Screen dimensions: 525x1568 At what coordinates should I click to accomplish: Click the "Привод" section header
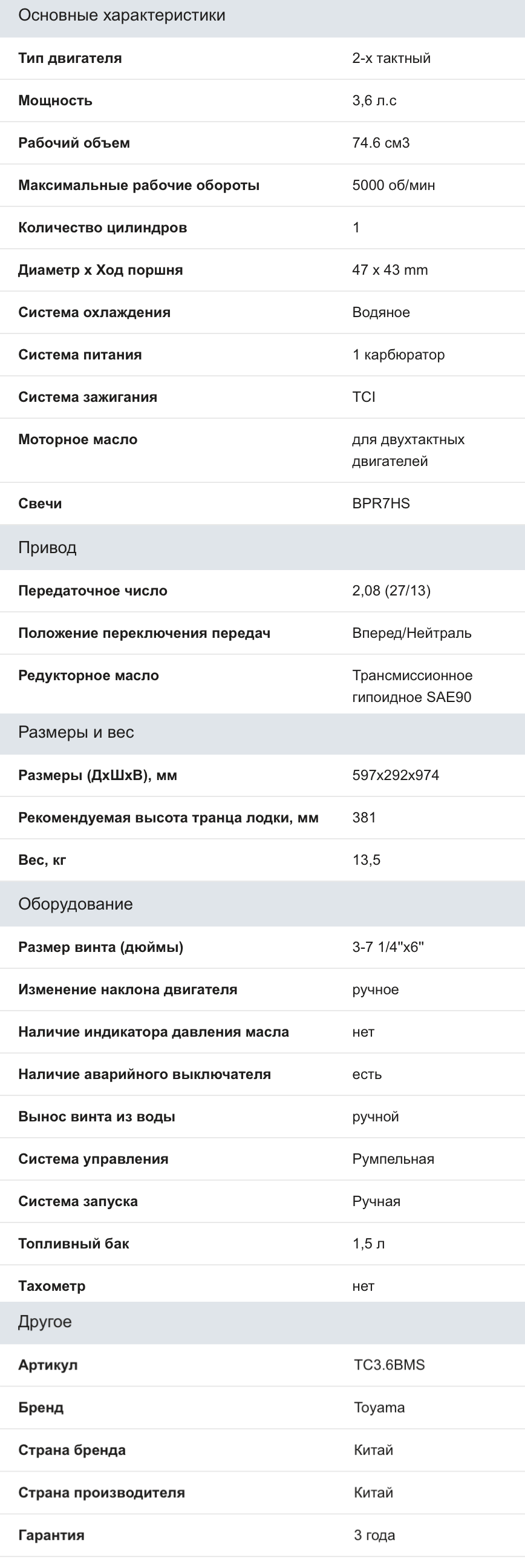(x=47, y=547)
